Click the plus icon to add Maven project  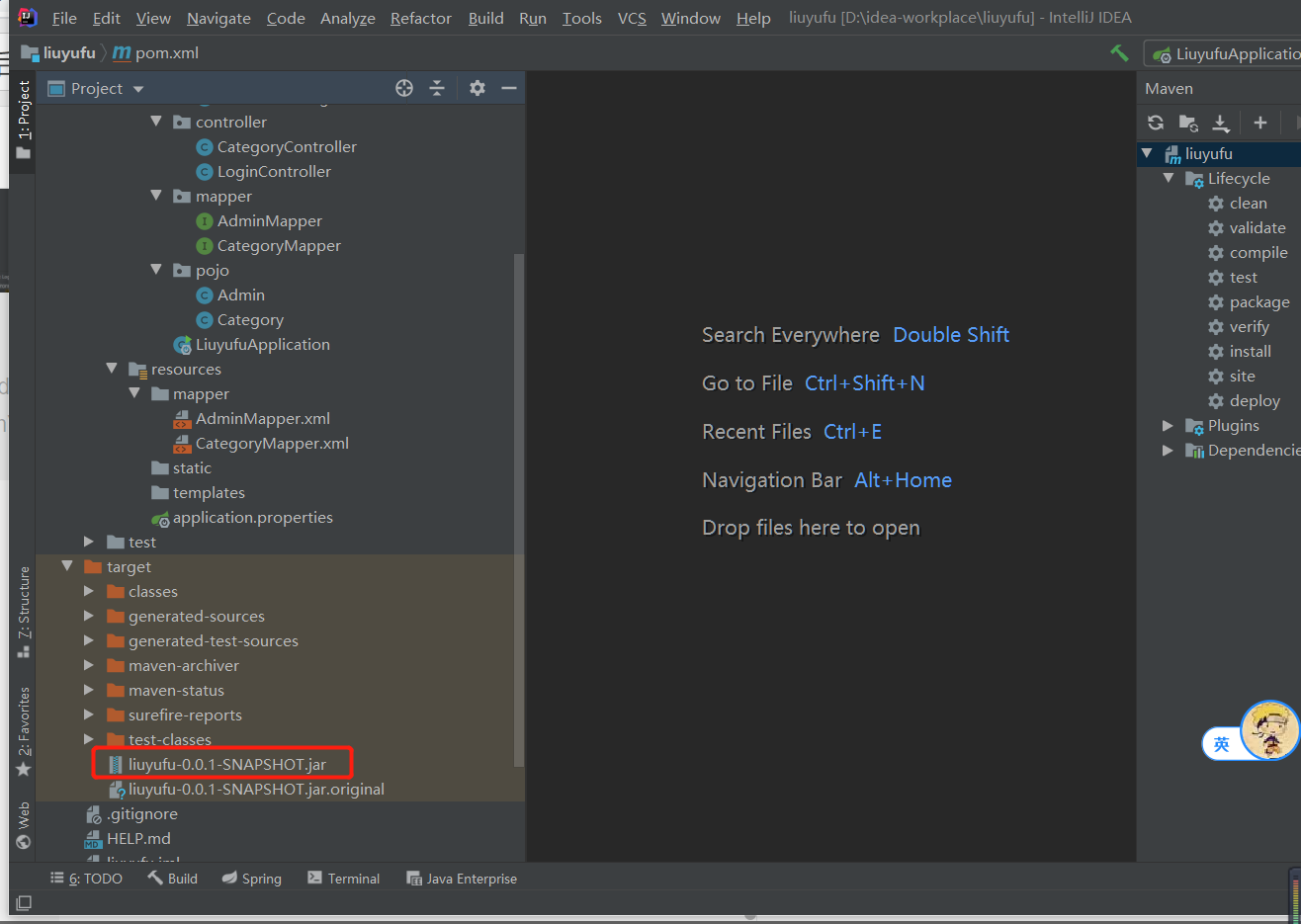(x=1259, y=123)
